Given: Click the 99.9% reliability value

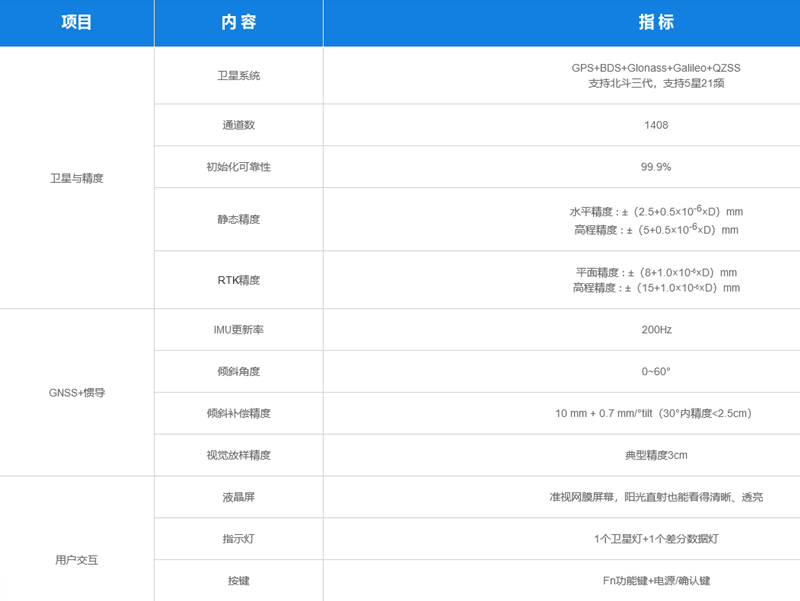Looking at the screenshot, I should tap(656, 167).
